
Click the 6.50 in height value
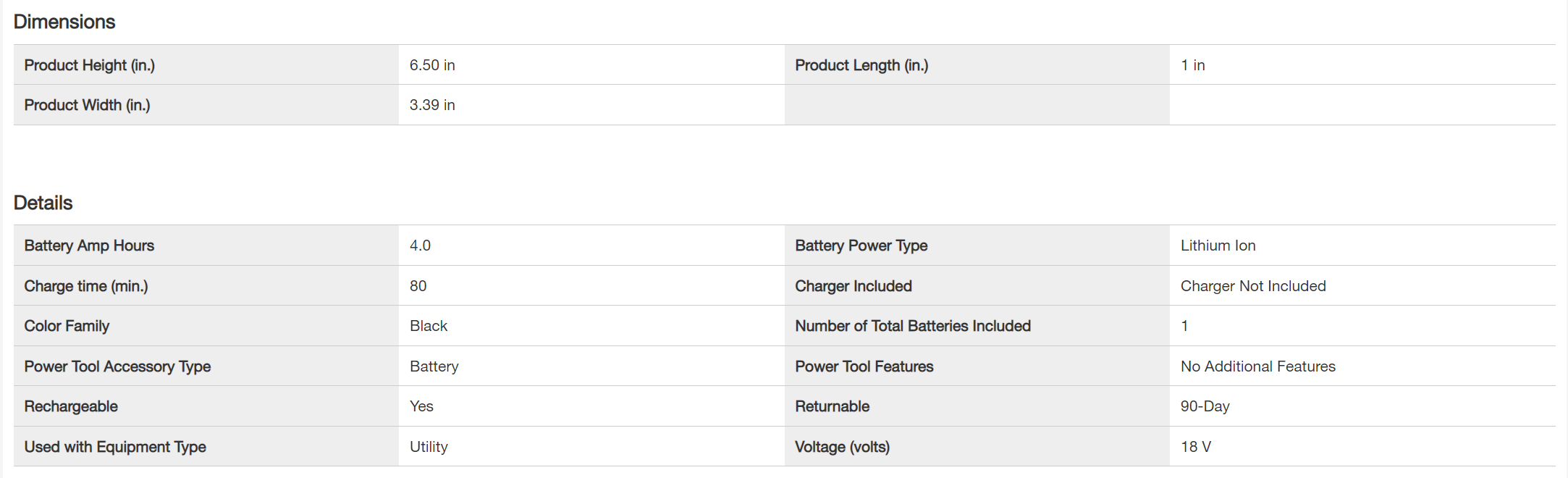click(x=432, y=65)
